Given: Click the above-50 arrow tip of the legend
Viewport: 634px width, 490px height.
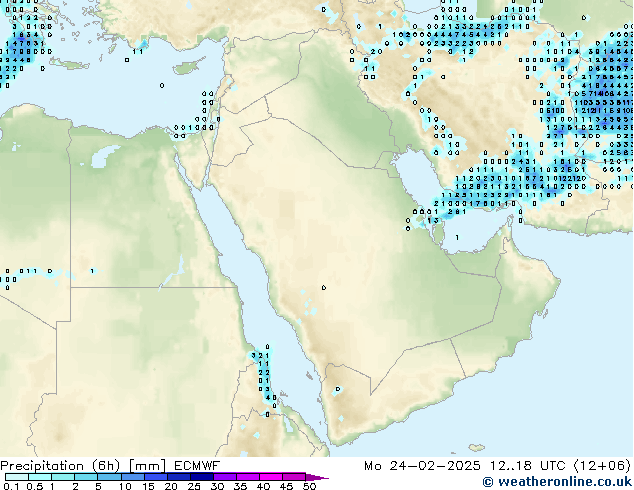Looking at the screenshot, I should click(317, 477).
